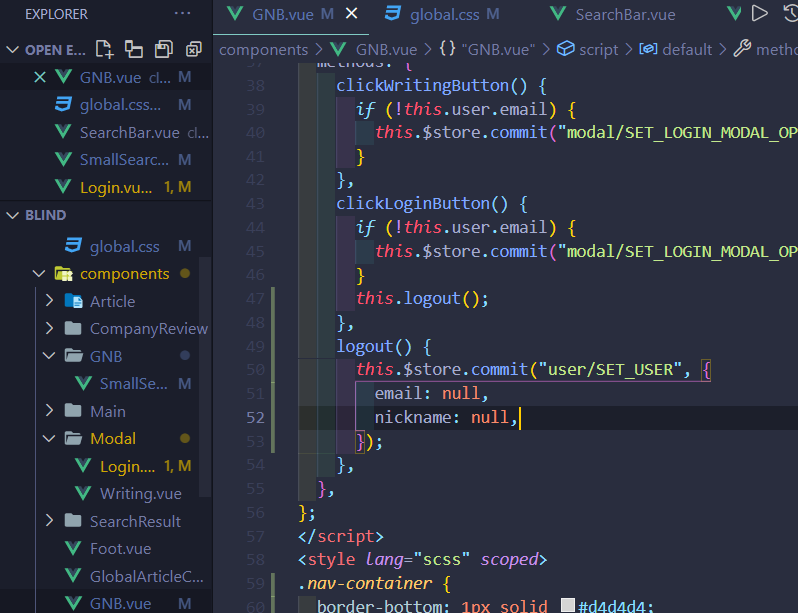Click components folder icon
The image size is (798, 613).
(x=64, y=274)
